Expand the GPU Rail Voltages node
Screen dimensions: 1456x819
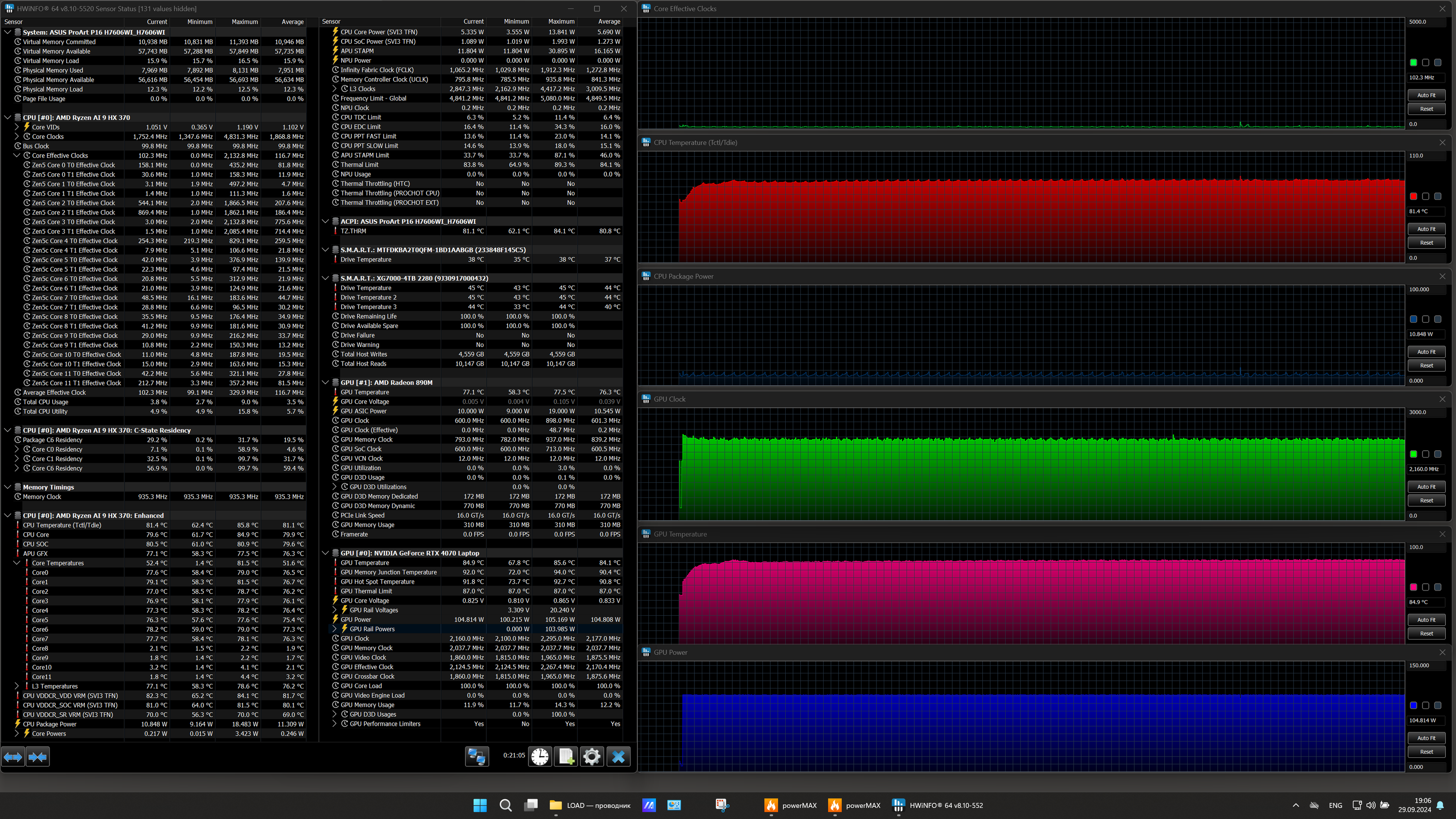pyautogui.click(x=334, y=610)
